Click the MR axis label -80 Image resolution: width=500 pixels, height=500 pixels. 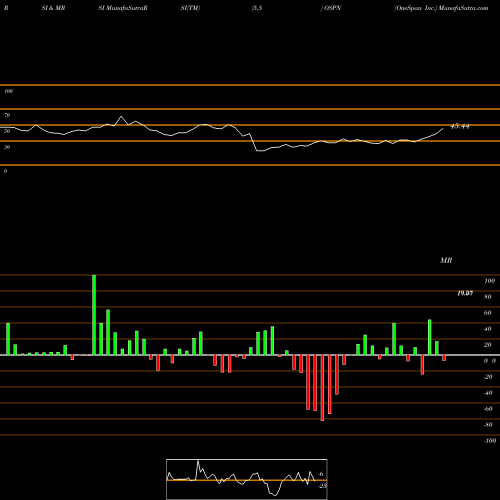click(x=488, y=425)
